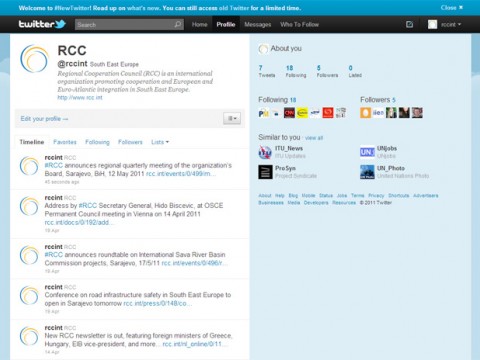Image resolution: width=480 pixels, height=360 pixels.
Task: Open the rcc.int/nl_online newsletter link
Action: (x=195, y=344)
